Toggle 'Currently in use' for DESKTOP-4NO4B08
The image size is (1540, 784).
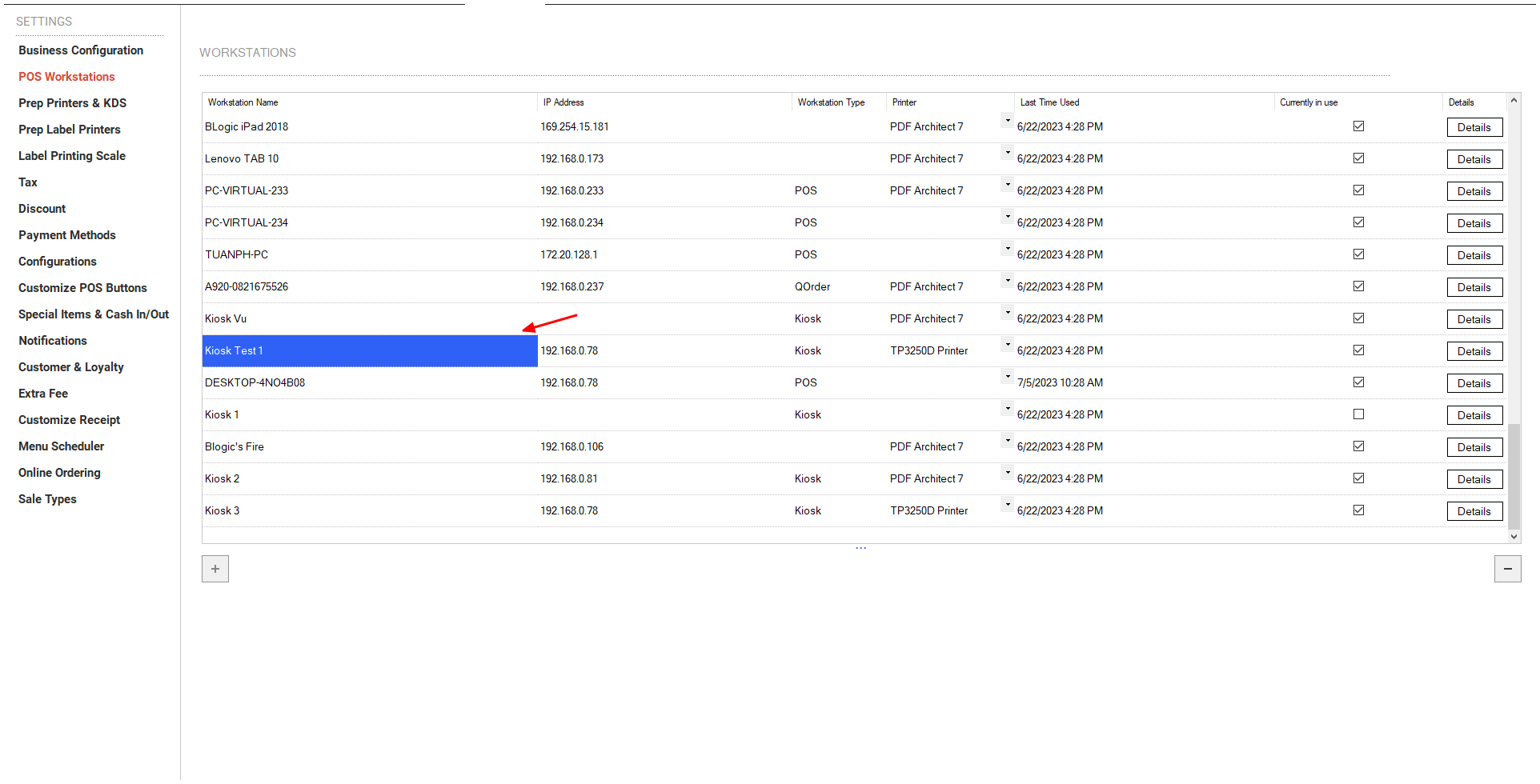click(x=1358, y=382)
